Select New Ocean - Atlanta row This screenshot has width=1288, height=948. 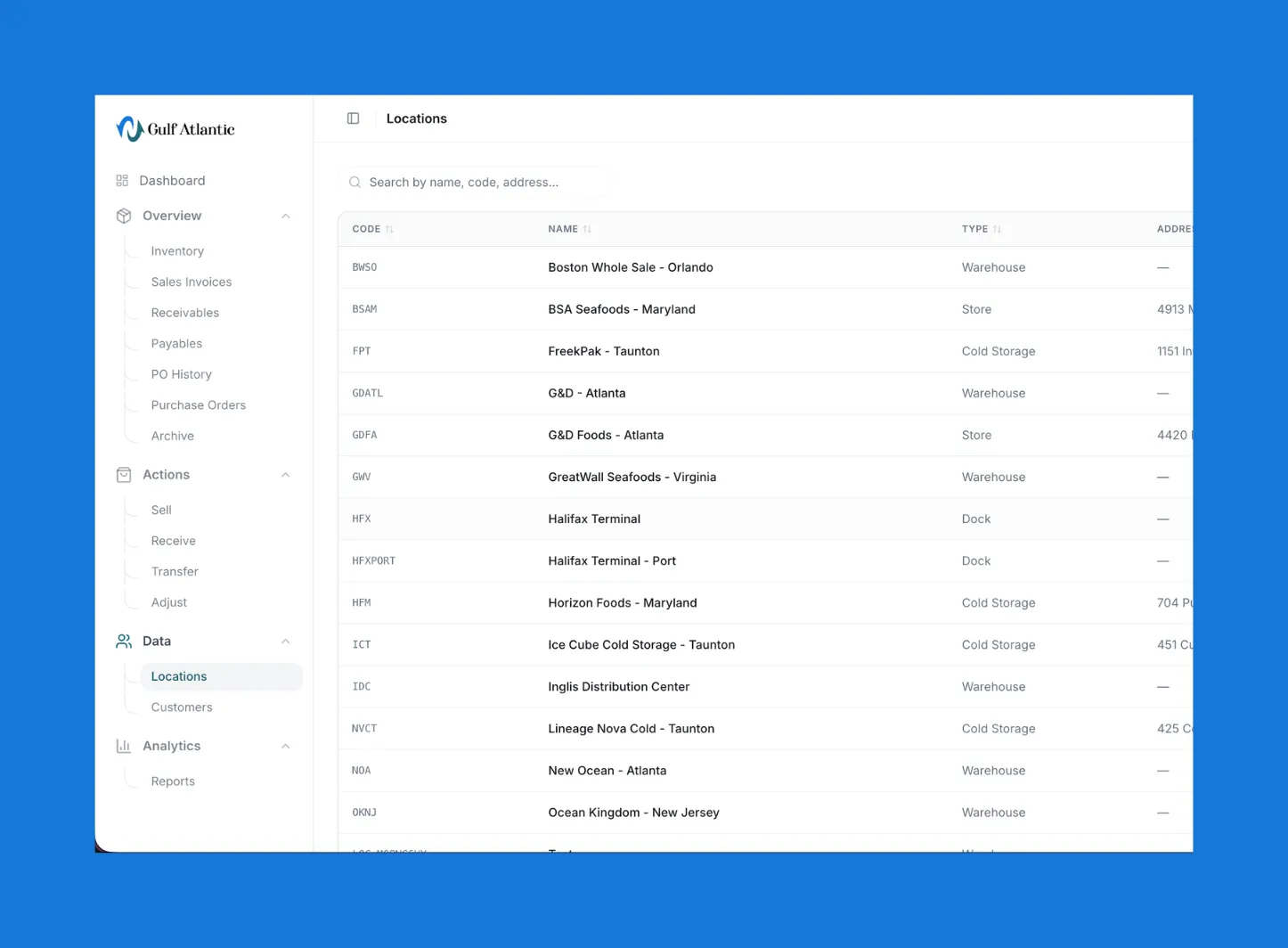[765, 770]
